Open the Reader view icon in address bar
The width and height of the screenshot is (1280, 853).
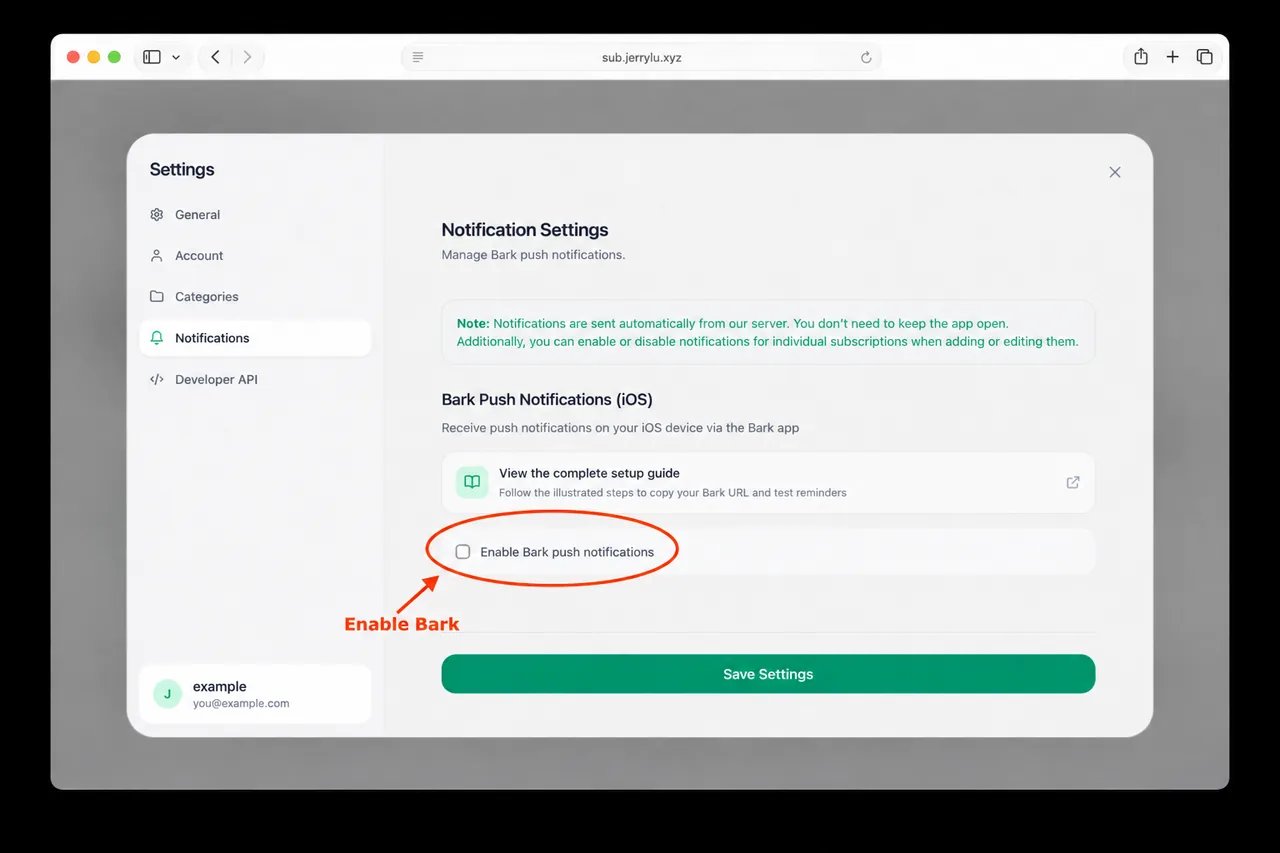tap(418, 57)
